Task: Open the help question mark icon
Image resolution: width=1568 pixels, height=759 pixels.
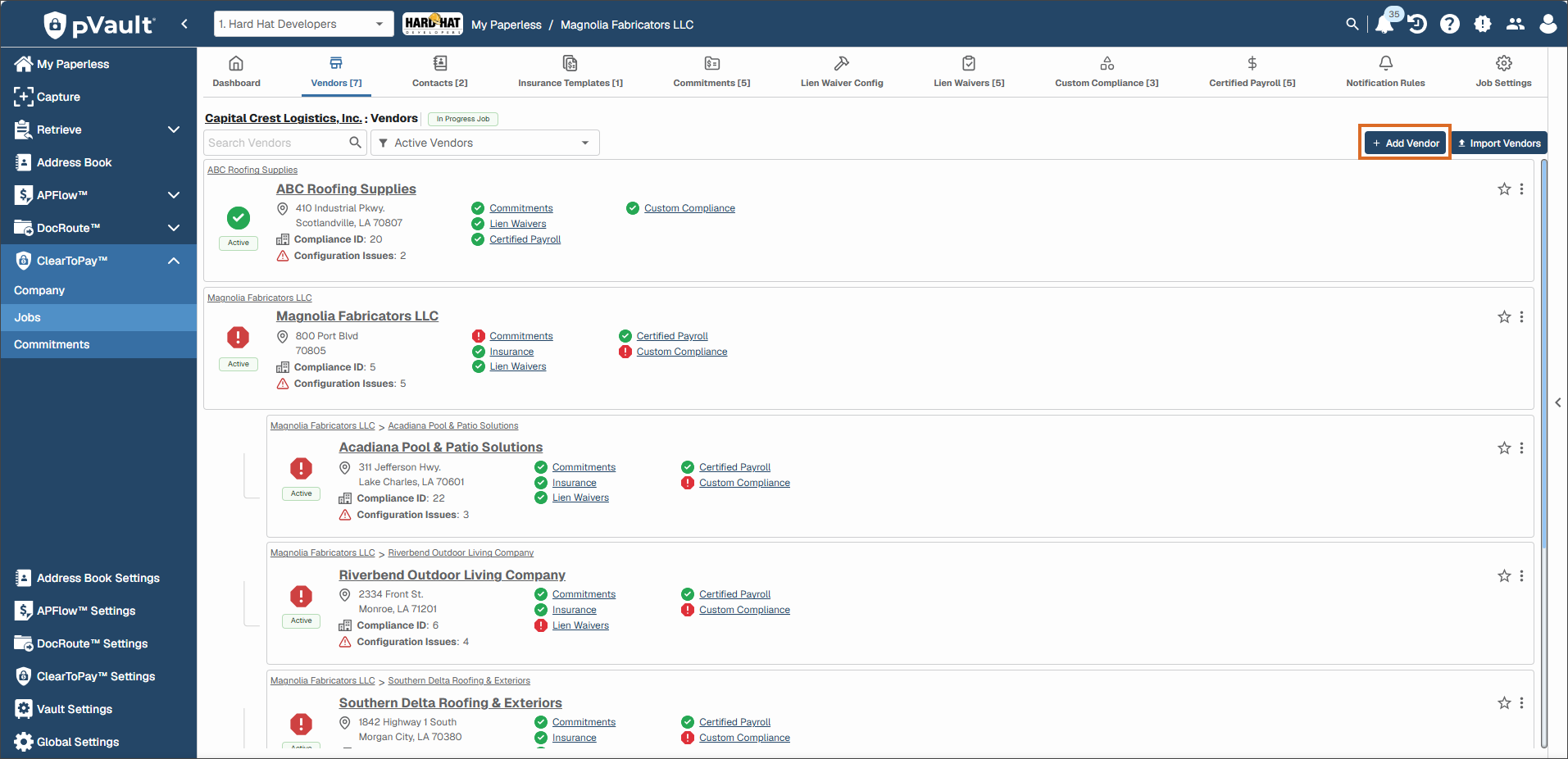Action: [x=1450, y=25]
